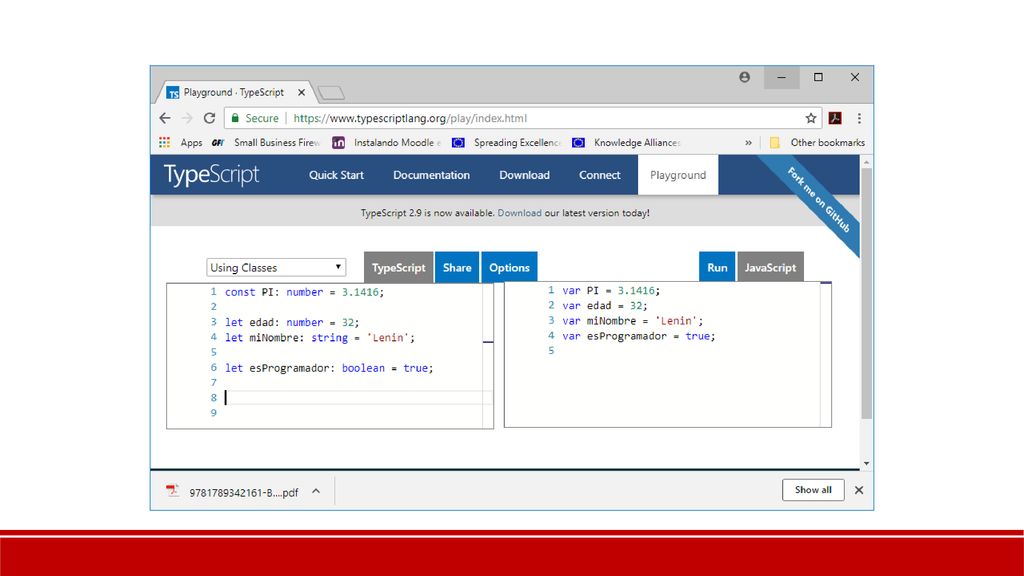The height and width of the screenshot is (576, 1024).
Task: Close the Playground · TypeScript tab
Action: (301, 93)
